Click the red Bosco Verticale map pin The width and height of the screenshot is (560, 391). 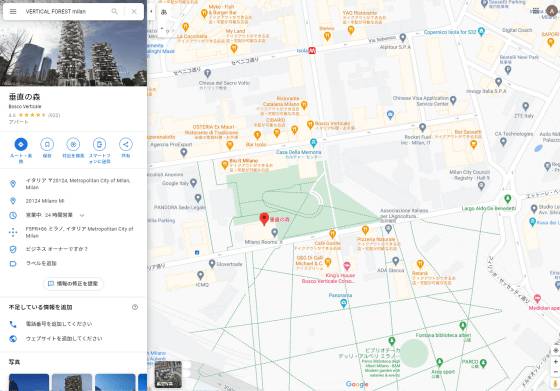coord(264,219)
